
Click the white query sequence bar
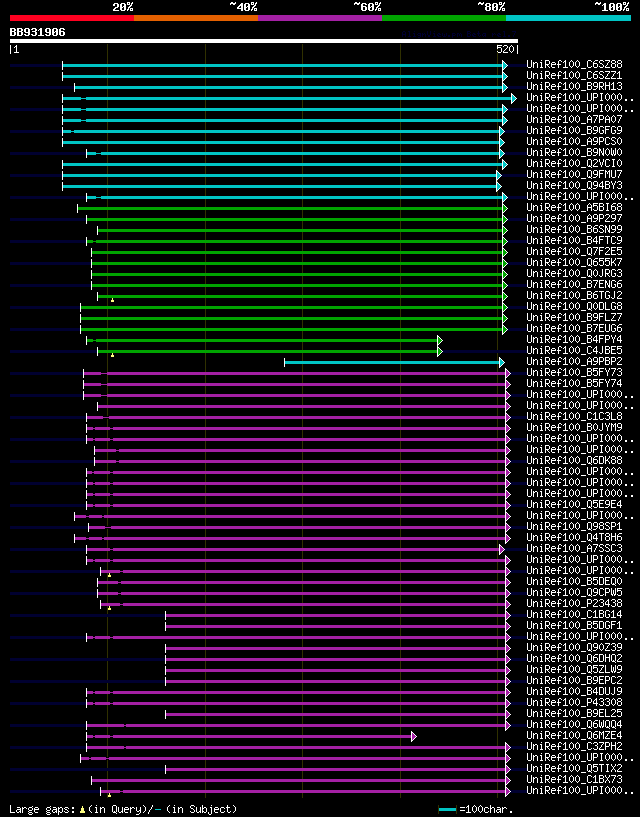tap(264, 41)
